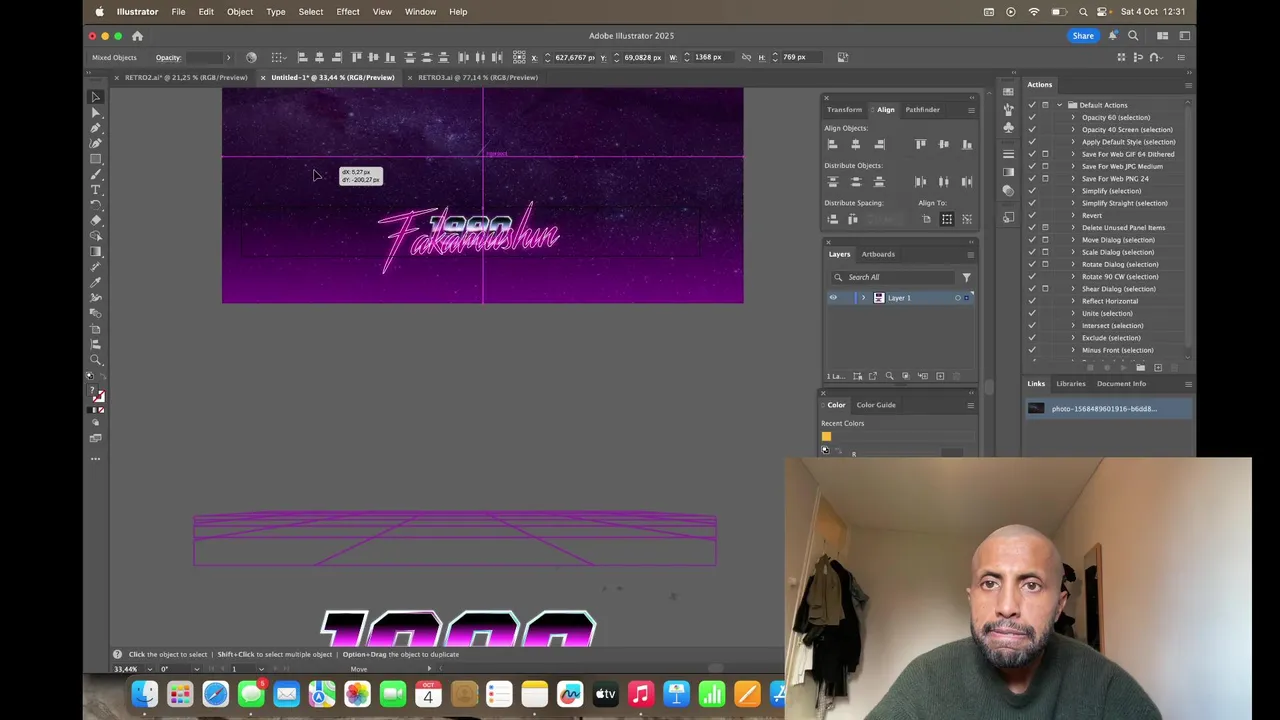The image size is (1280, 720).
Task: Switch to the Color Guide tab
Action: point(876,405)
